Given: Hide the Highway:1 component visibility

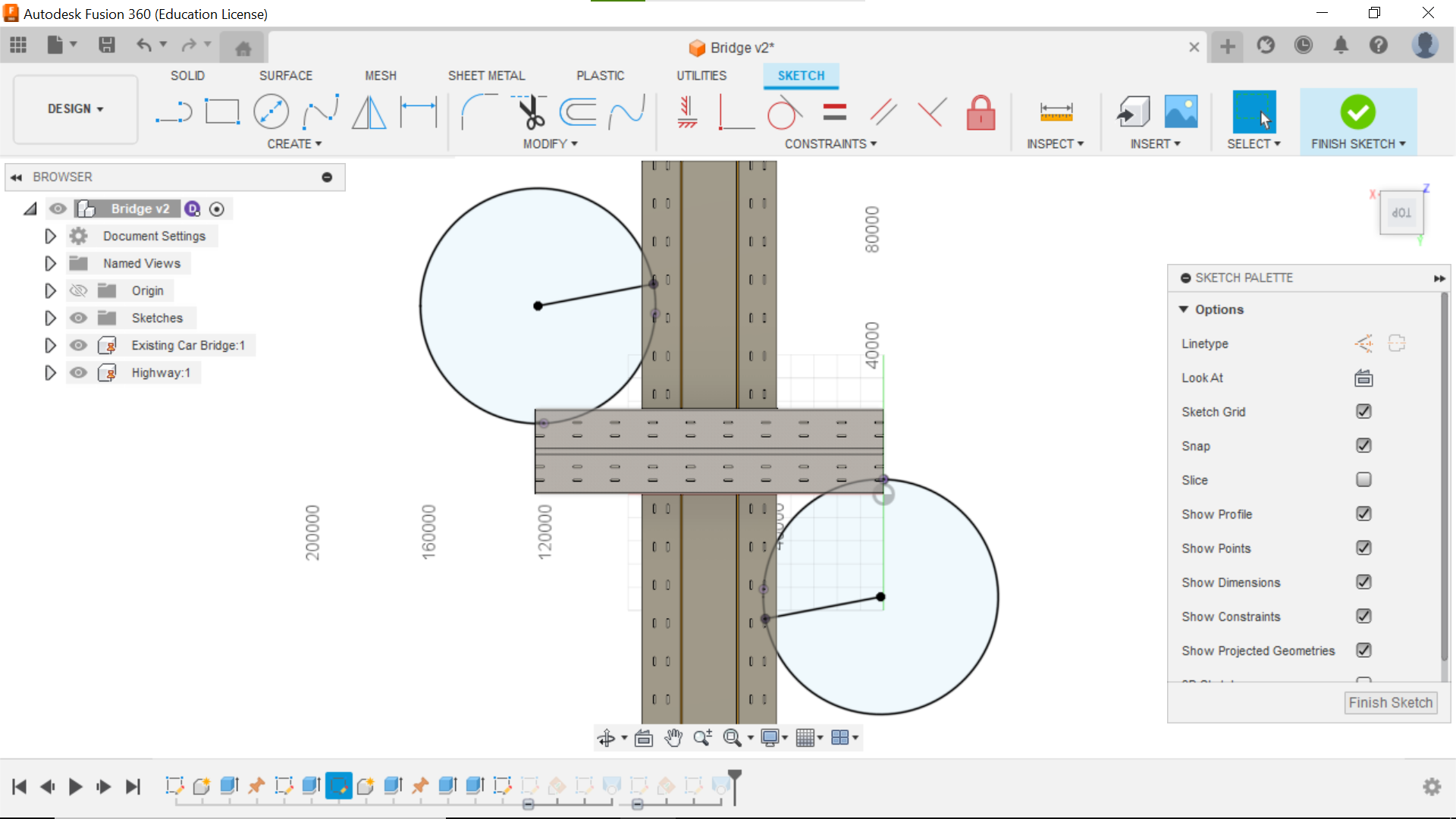Looking at the screenshot, I should 78,372.
